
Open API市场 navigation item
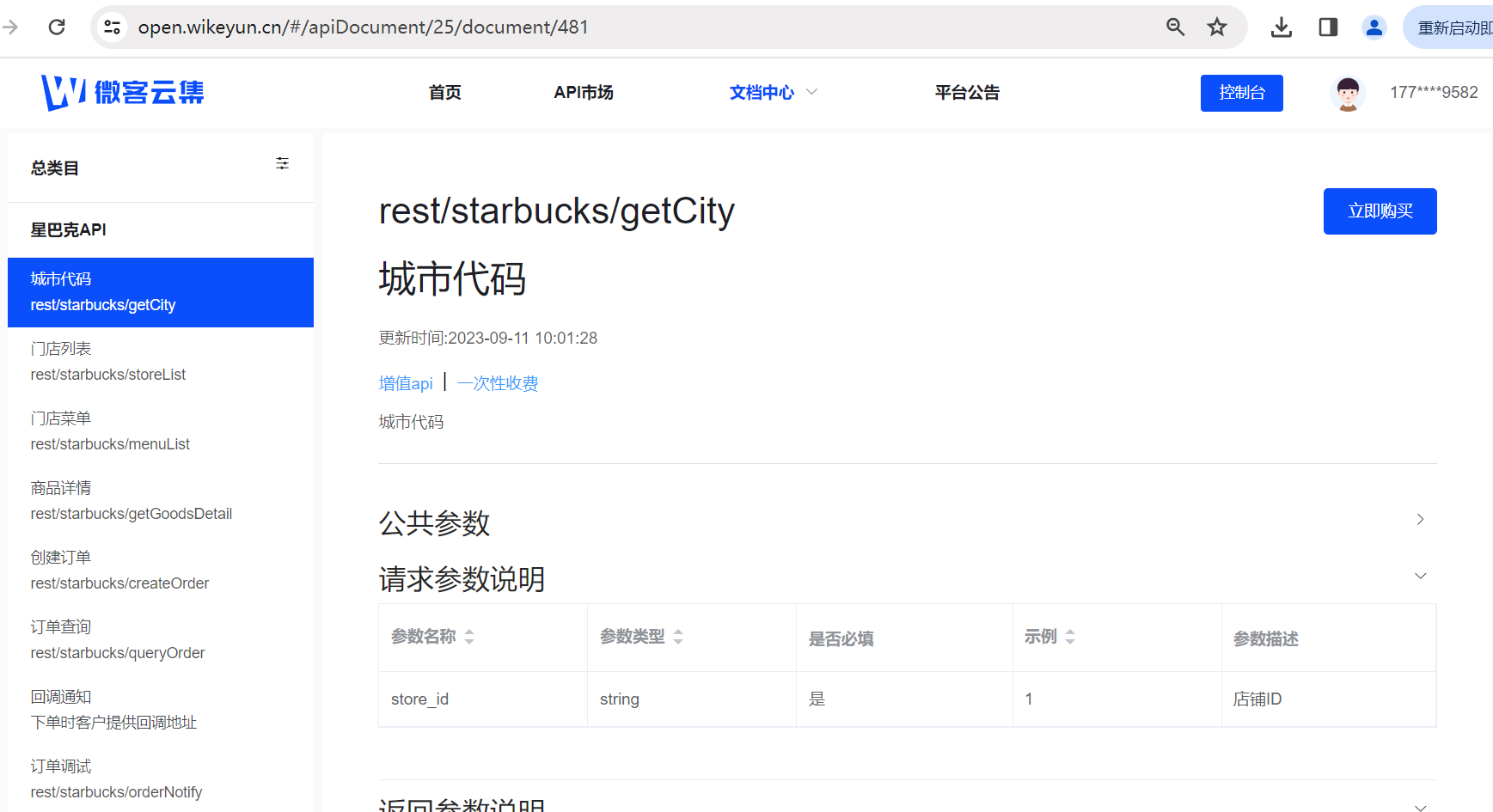point(584,92)
